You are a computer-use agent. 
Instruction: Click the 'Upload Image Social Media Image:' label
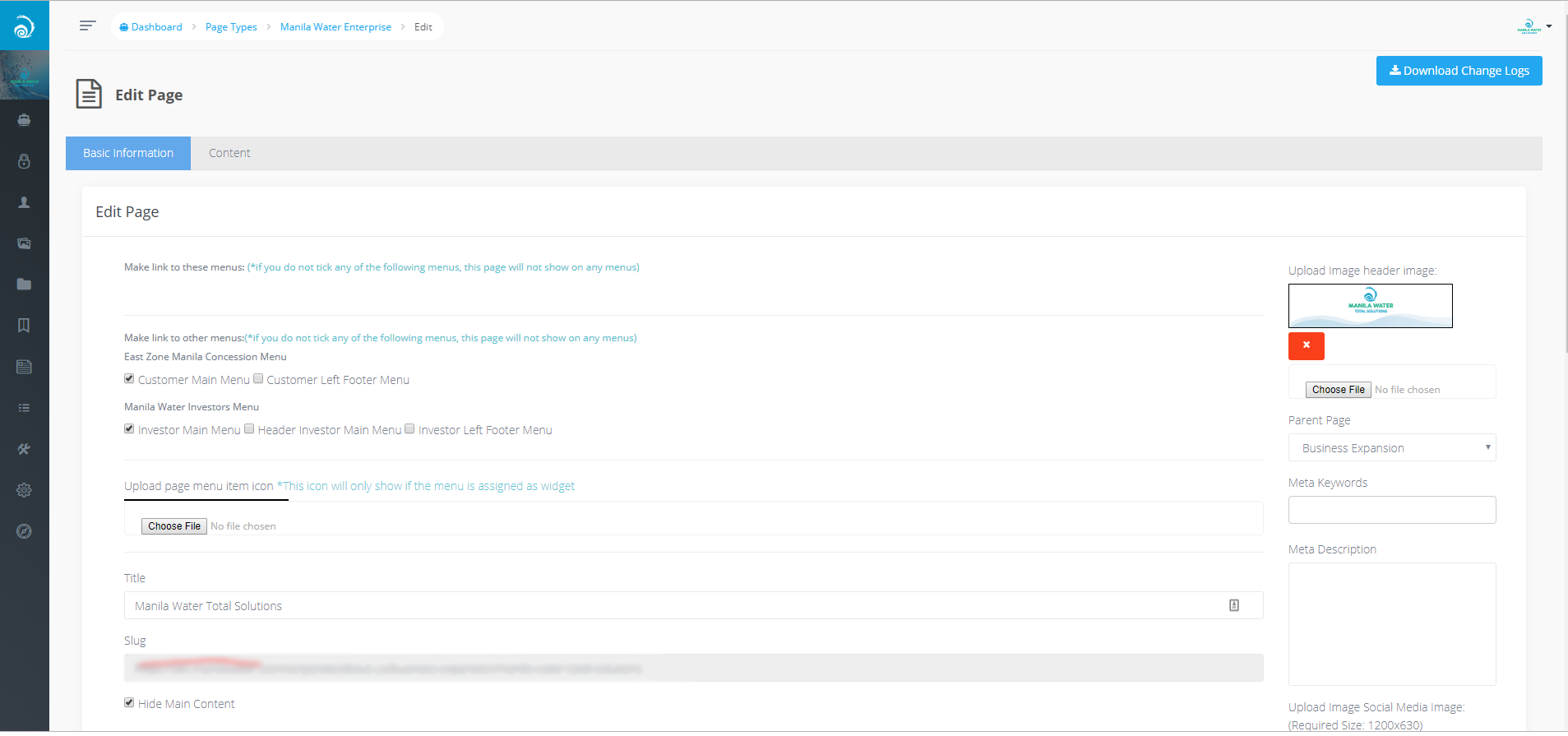coord(1376,707)
